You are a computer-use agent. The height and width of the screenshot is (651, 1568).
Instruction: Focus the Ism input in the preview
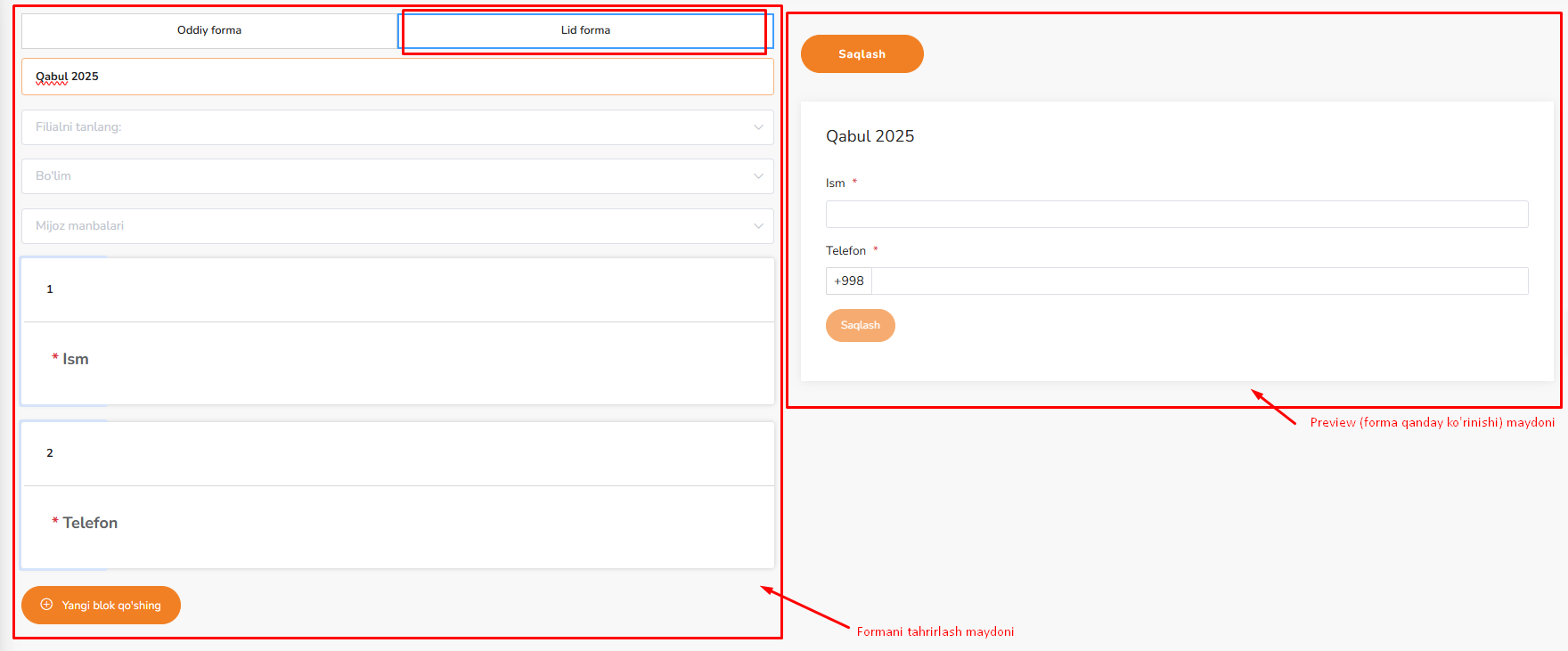click(1176, 214)
